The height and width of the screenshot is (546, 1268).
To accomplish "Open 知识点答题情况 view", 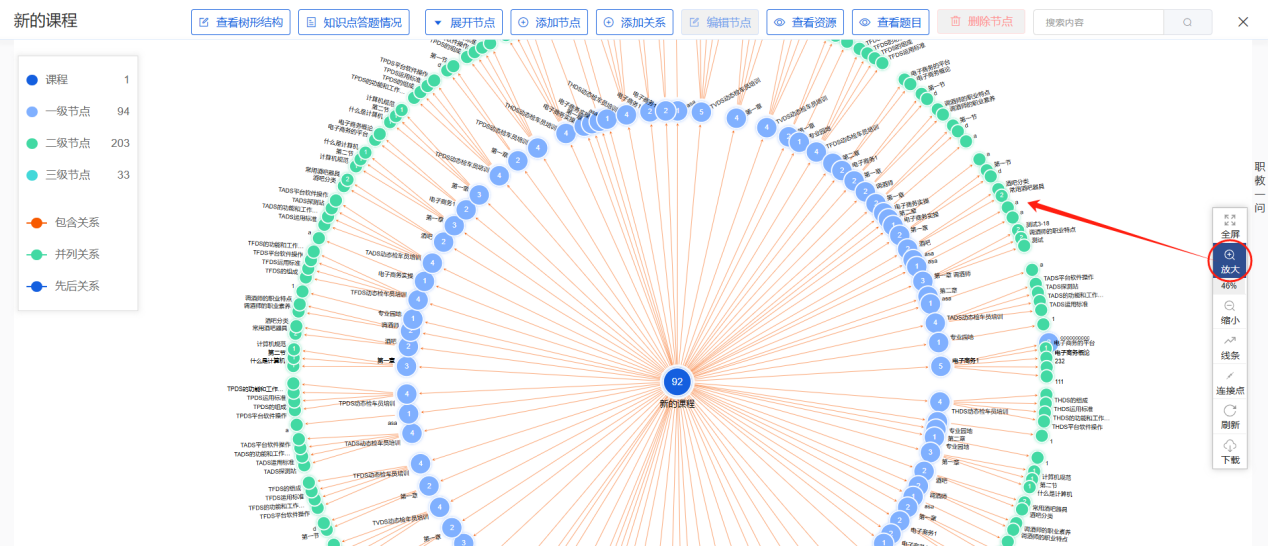I will point(354,22).
